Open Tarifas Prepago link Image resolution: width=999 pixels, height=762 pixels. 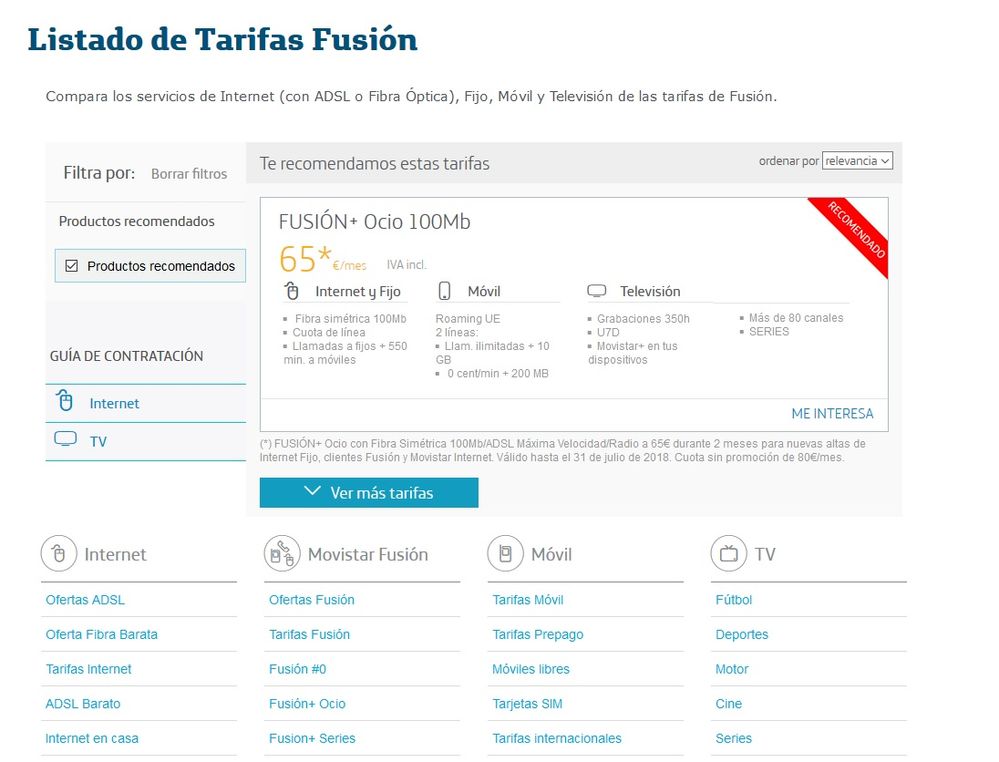[537, 634]
